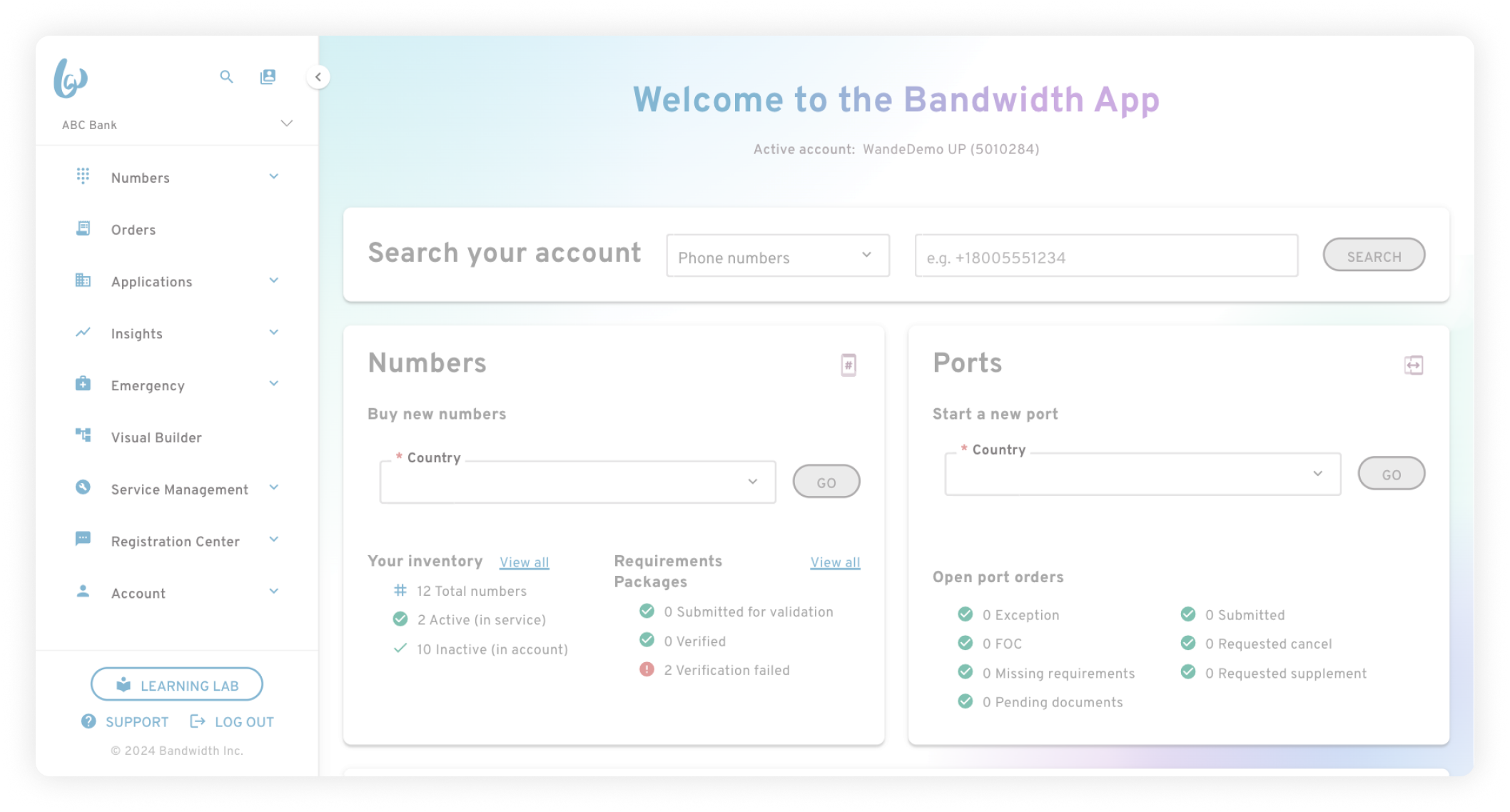The height and width of the screenshot is (812, 1510).
Task: Open the Phone numbers search type dropdown
Action: (x=778, y=255)
